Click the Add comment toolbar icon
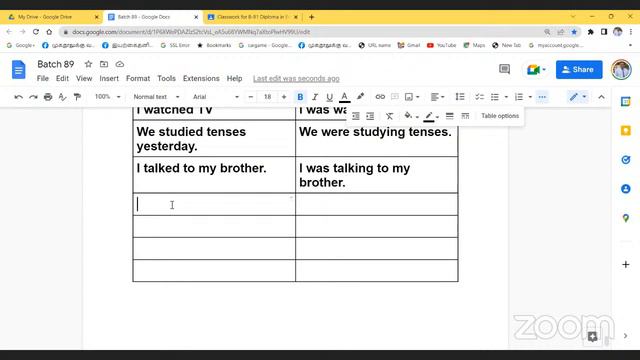The height and width of the screenshot is (360, 640). tap(394, 97)
